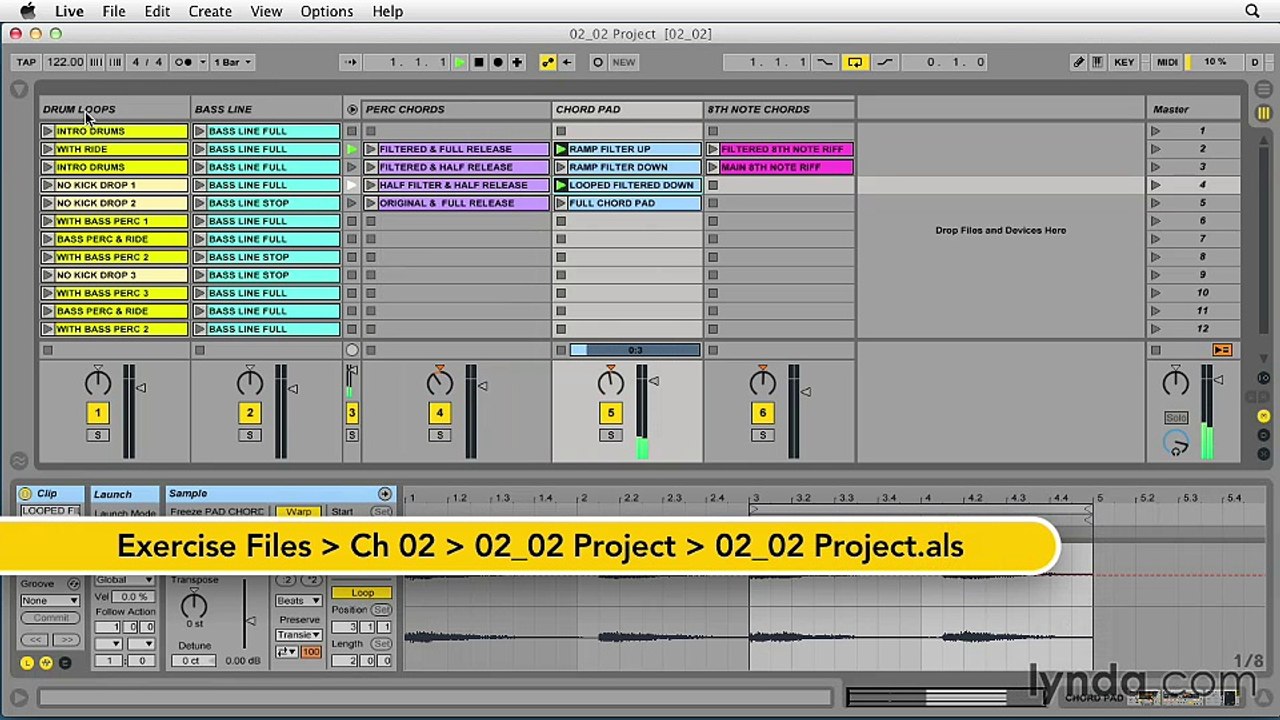Launch master scene 1
The image size is (1280, 720).
click(1156, 131)
